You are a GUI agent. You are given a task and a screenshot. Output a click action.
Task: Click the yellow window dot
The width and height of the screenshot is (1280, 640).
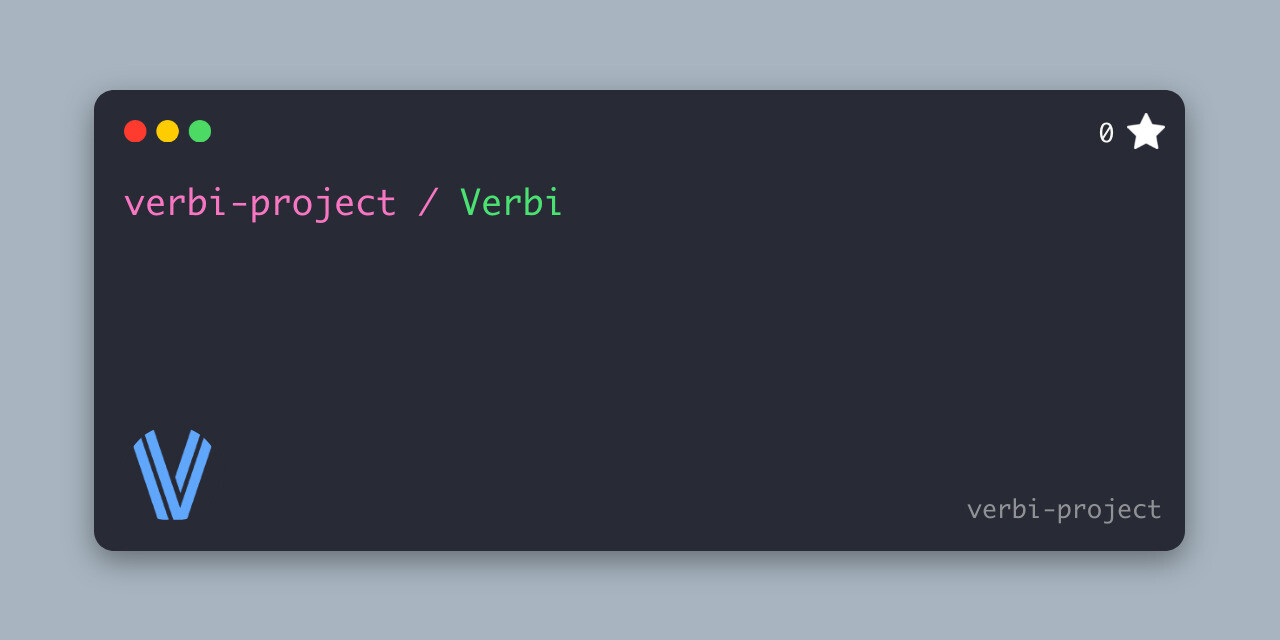click(x=168, y=131)
